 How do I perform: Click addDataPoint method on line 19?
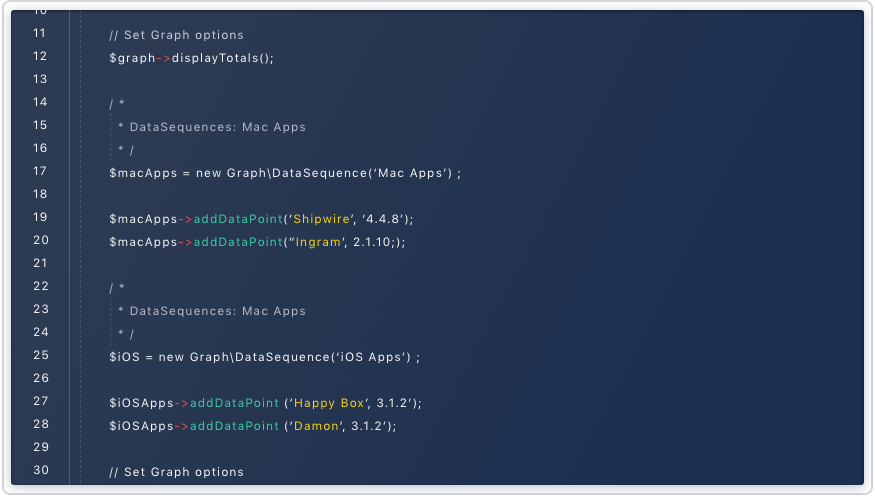tap(236, 219)
